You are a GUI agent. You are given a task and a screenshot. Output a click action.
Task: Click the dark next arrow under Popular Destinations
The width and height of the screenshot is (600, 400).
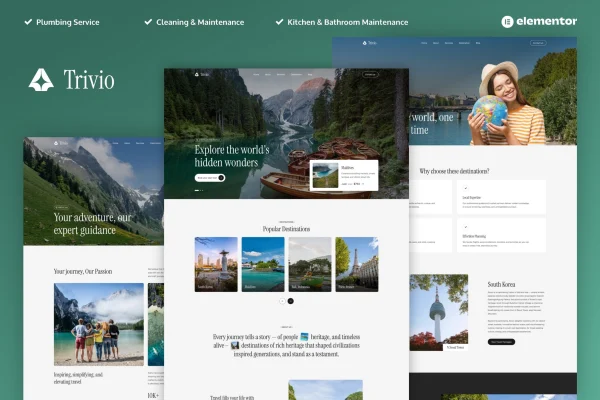(x=290, y=301)
